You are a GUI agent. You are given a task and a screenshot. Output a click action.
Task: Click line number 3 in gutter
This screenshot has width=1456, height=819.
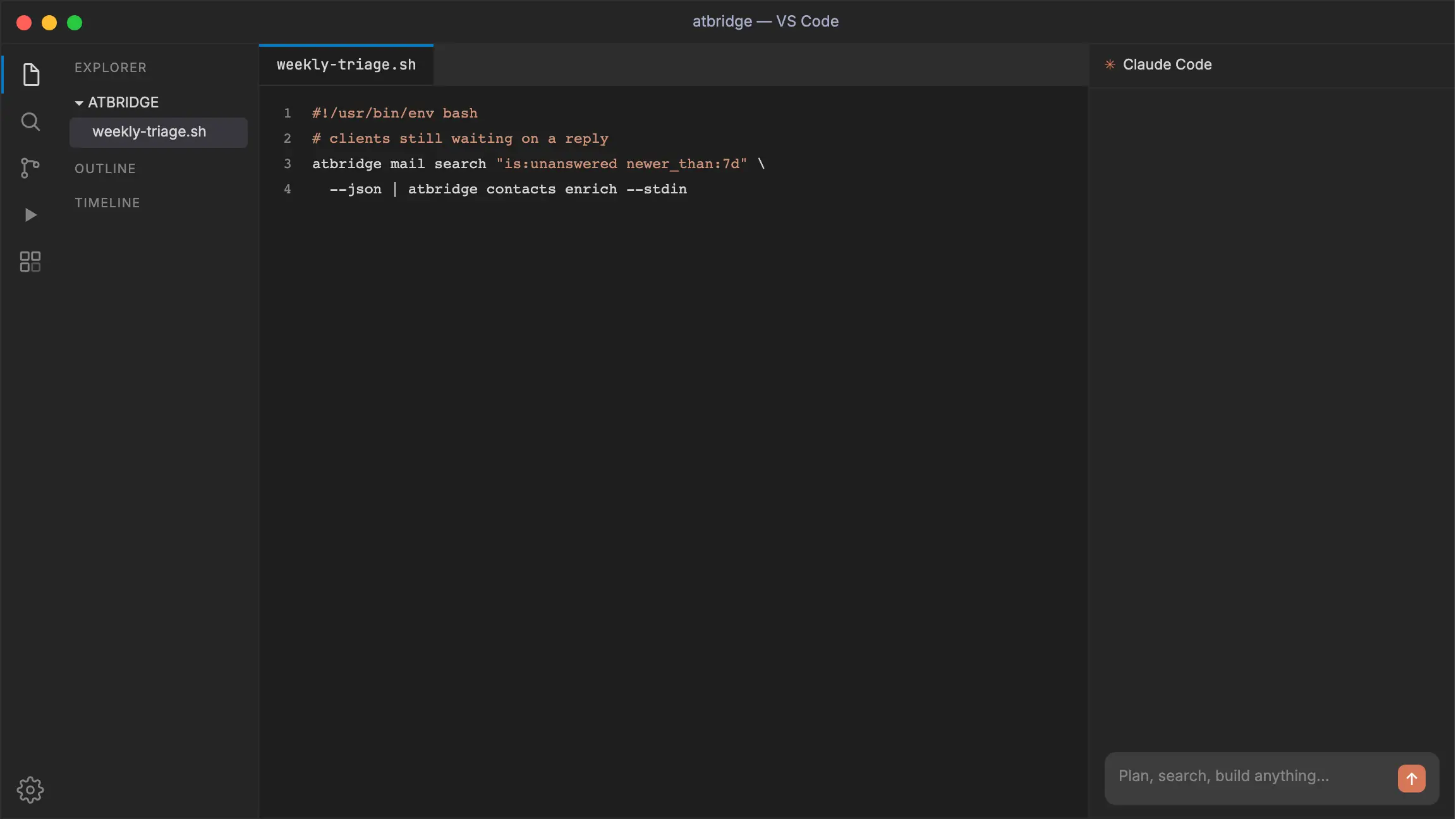(288, 164)
